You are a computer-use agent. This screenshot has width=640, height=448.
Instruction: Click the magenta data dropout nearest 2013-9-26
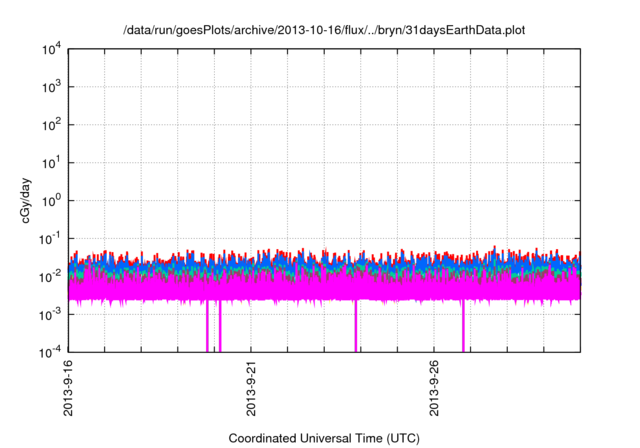[463, 326]
